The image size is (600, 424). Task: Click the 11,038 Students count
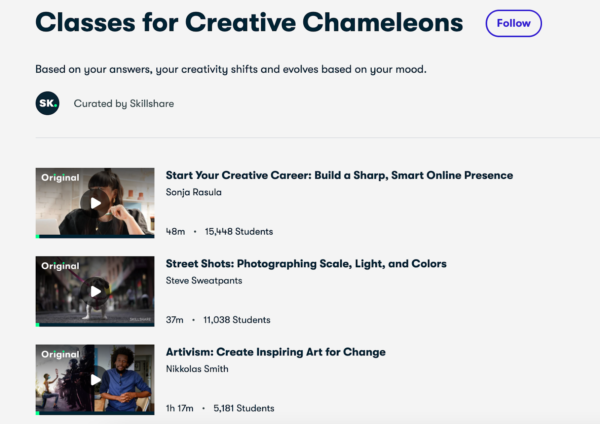click(x=237, y=320)
